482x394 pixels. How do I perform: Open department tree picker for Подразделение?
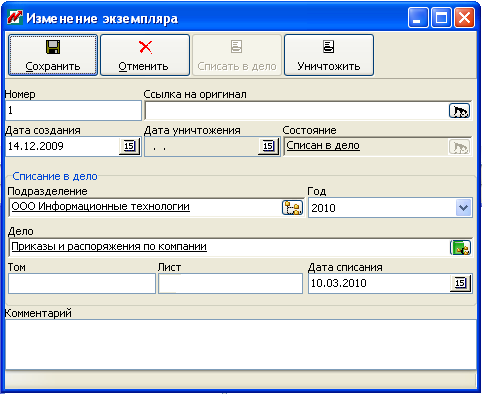point(292,208)
